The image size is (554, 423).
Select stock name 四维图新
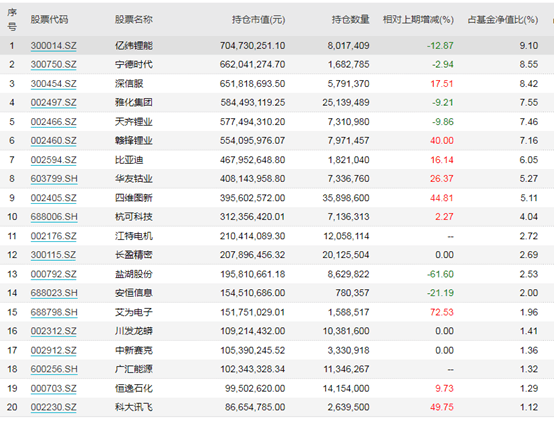pos(134,198)
